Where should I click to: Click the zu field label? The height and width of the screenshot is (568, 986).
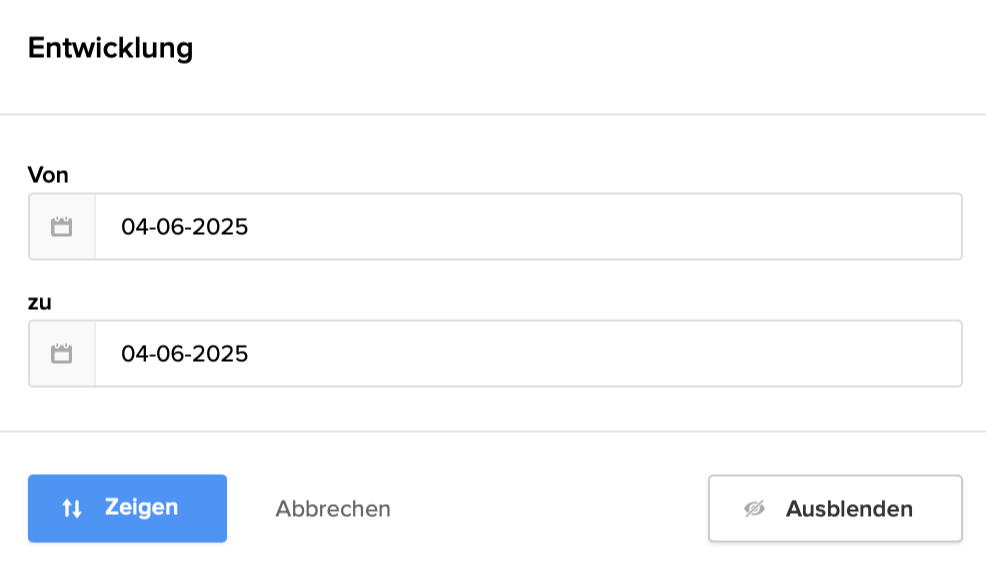39,302
